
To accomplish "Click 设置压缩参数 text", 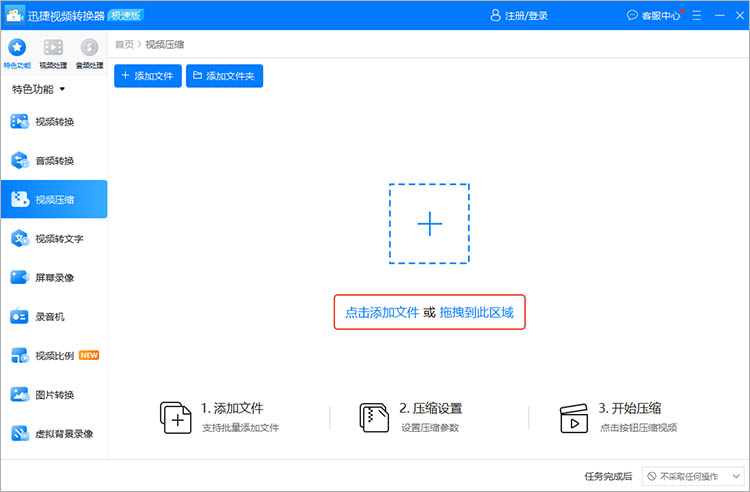I will pos(430,427).
